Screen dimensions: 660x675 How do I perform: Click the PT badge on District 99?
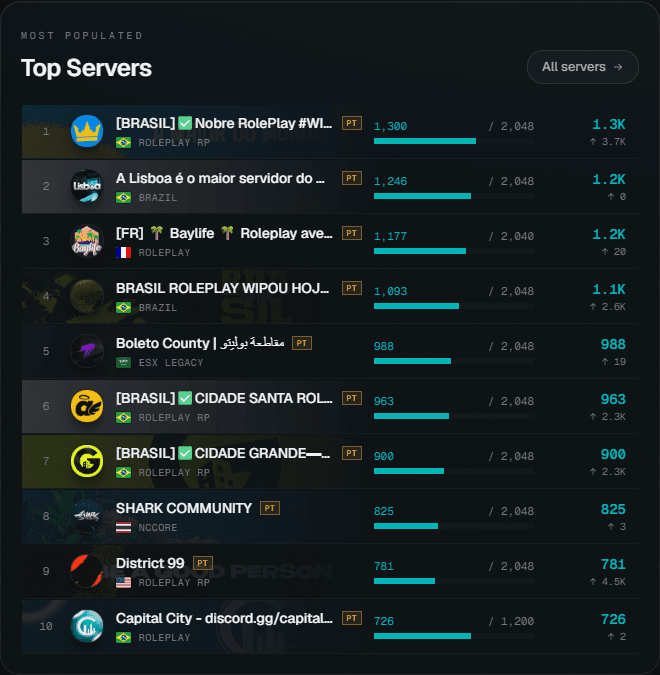pyautogui.click(x=203, y=563)
